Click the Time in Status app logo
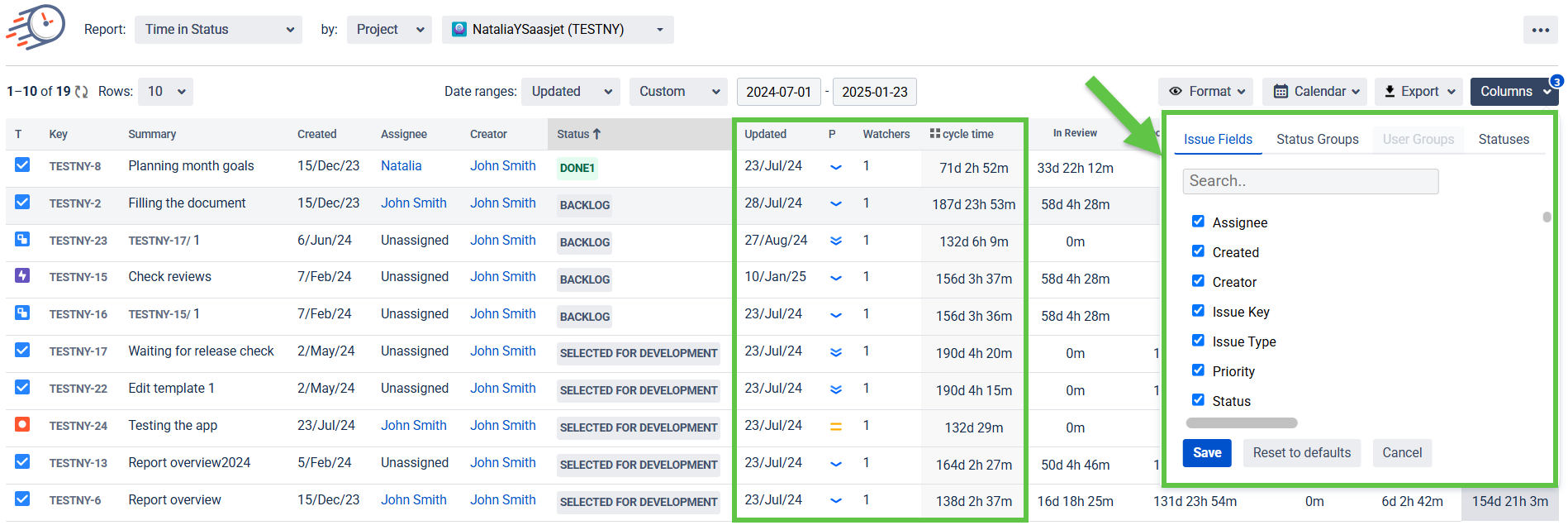 click(36, 27)
